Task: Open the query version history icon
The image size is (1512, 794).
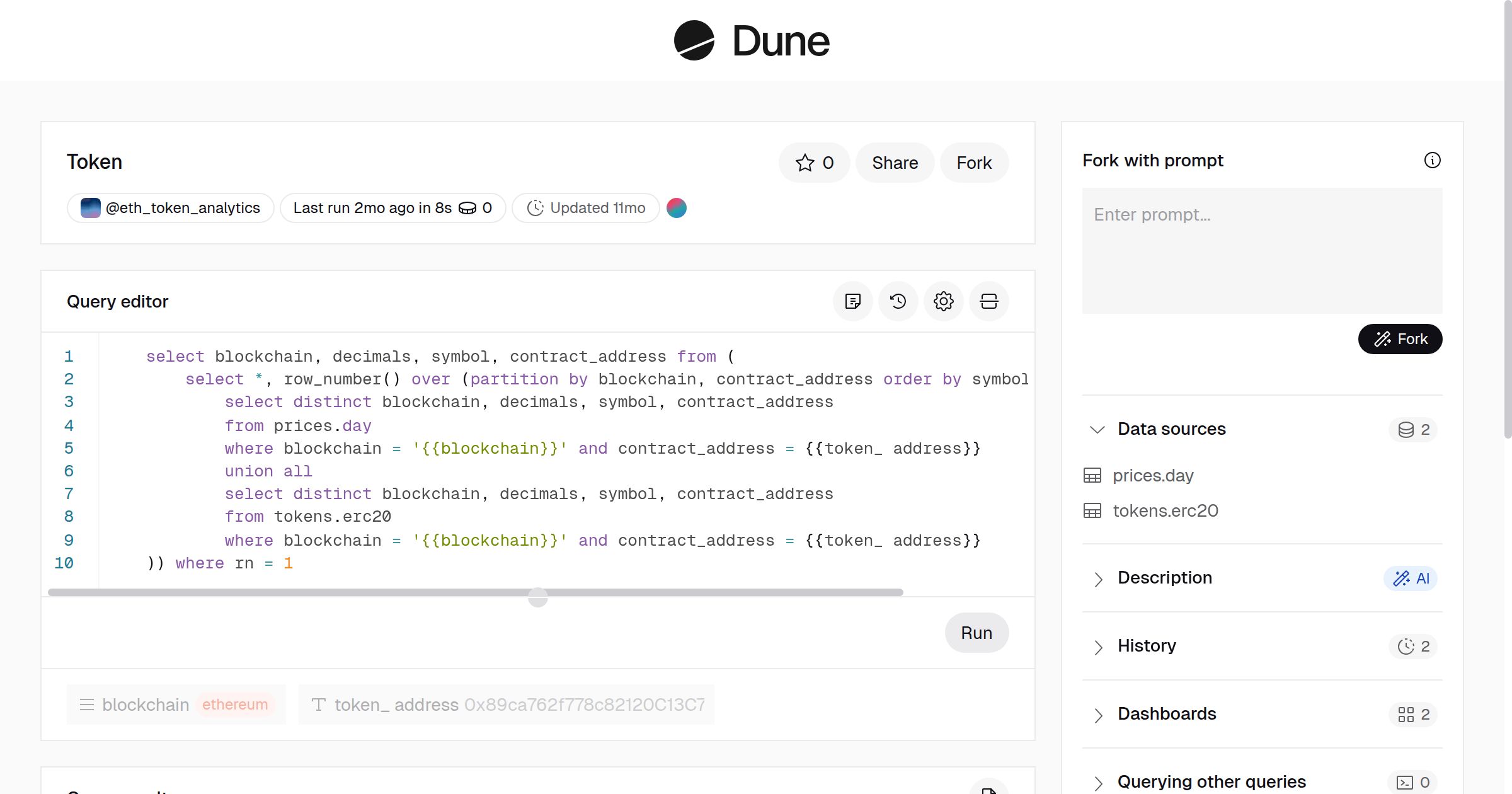Action: tap(898, 301)
